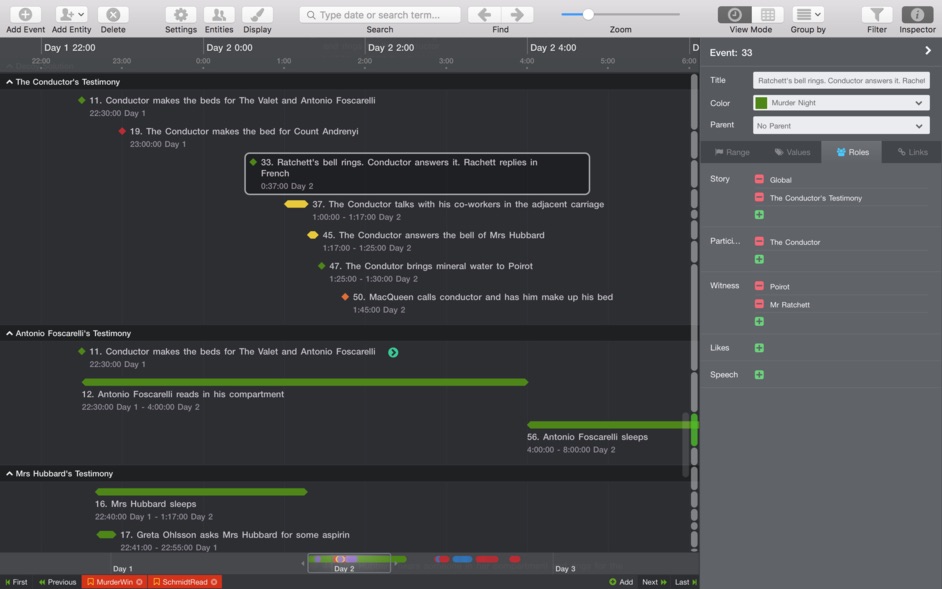Image resolution: width=942 pixels, height=589 pixels.
Task: Add a participant with the green plus
Action: point(760,258)
